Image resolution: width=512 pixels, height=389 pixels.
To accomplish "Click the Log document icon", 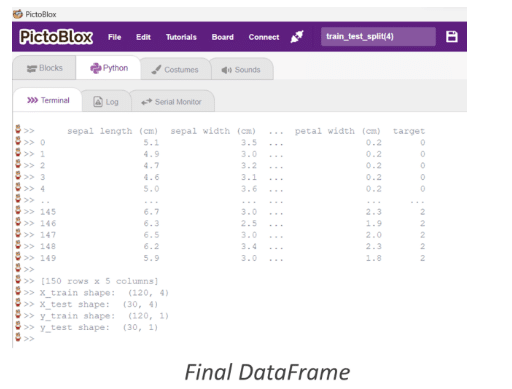I will 98,101.
